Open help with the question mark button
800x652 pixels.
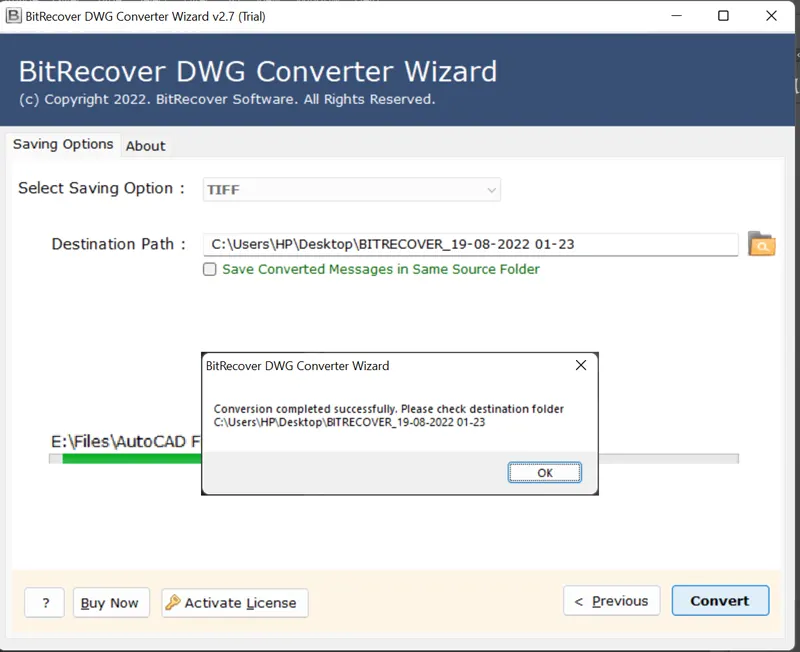(45, 602)
